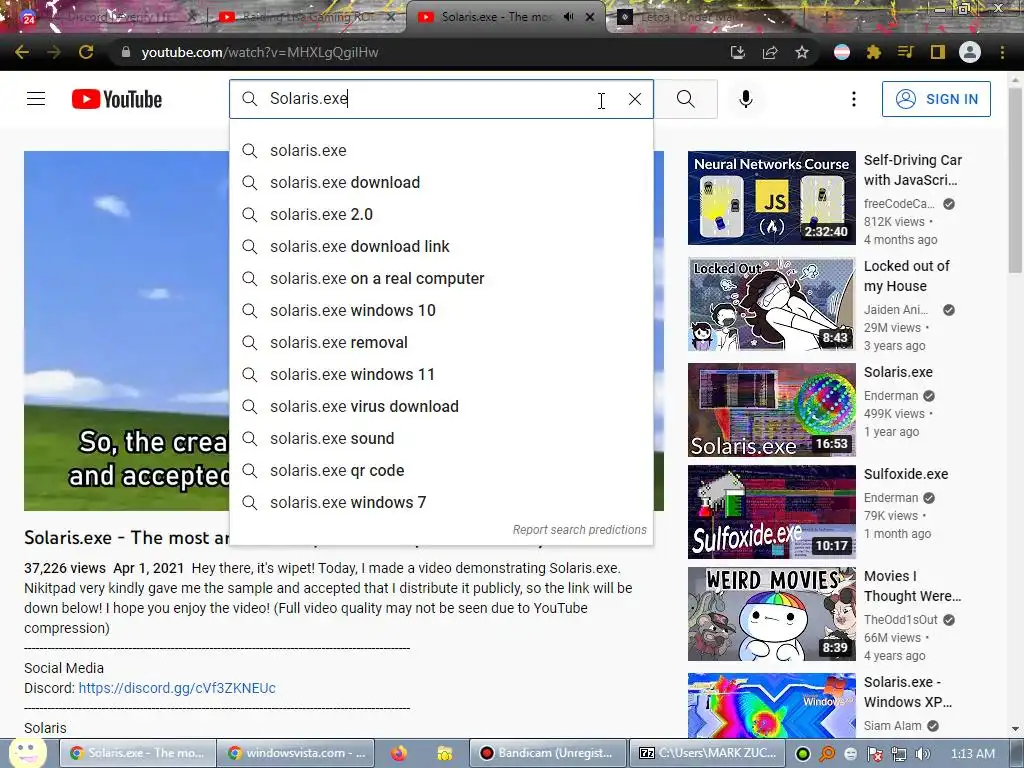Open the Chrome profile avatar
The width and height of the screenshot is (1024, 768).
click(970, 52)
